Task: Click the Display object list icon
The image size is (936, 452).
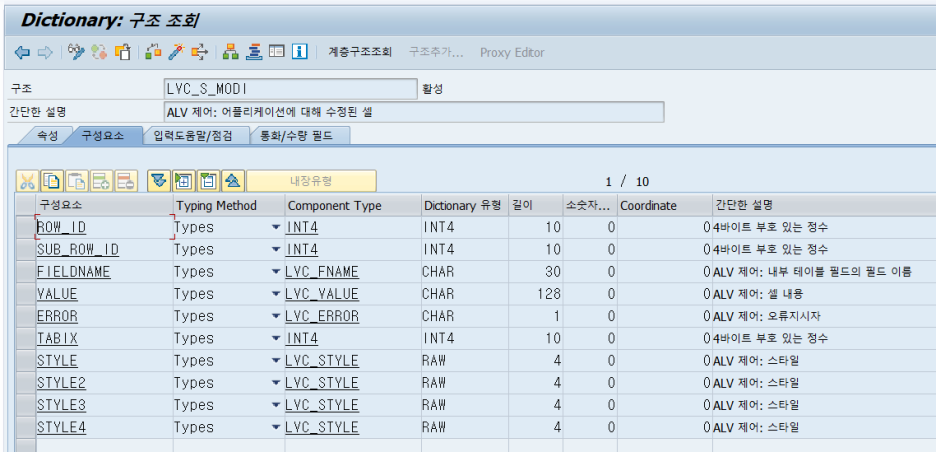Action: tap(254, 52)
